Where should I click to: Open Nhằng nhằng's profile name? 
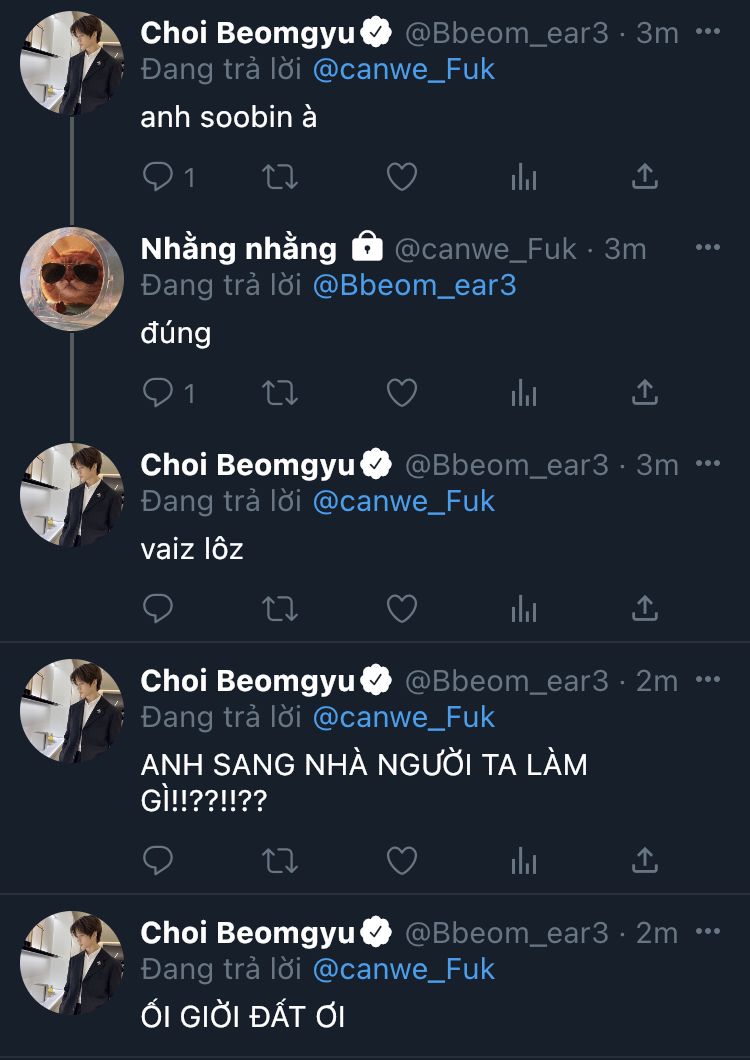point(239,248)
